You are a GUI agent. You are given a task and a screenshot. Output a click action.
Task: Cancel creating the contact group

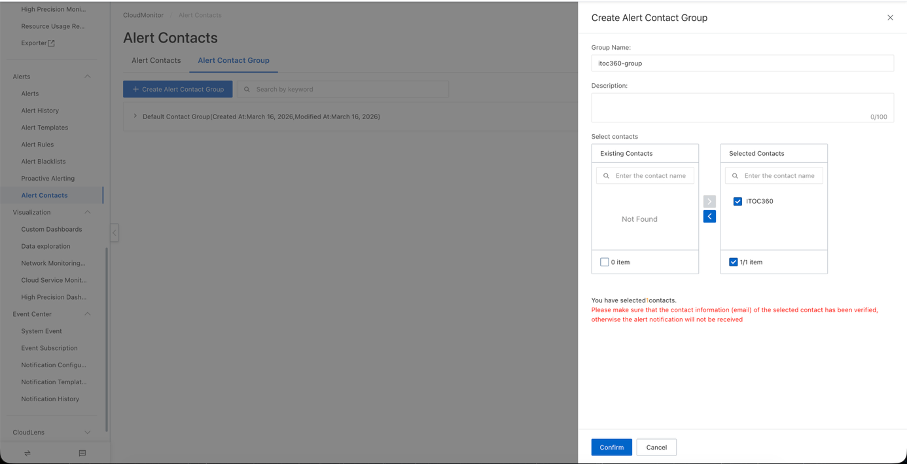656,447
